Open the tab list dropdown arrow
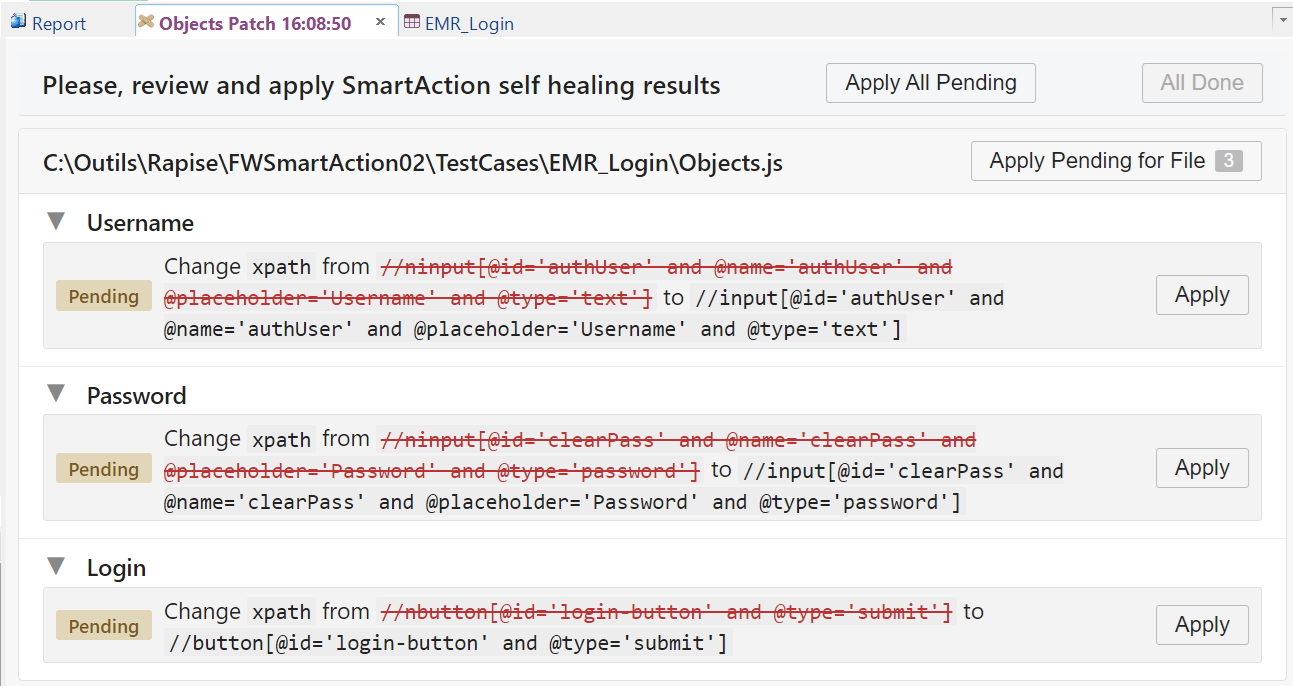 coord(1281,17)
